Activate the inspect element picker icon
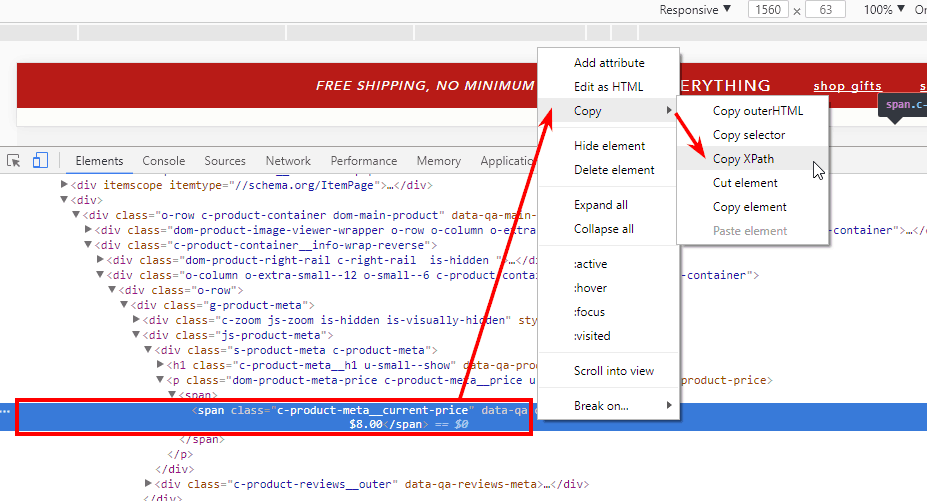Image resolution: width=927 pixels, height=501 pixels. pyautogui.click(x=14, y=161)
